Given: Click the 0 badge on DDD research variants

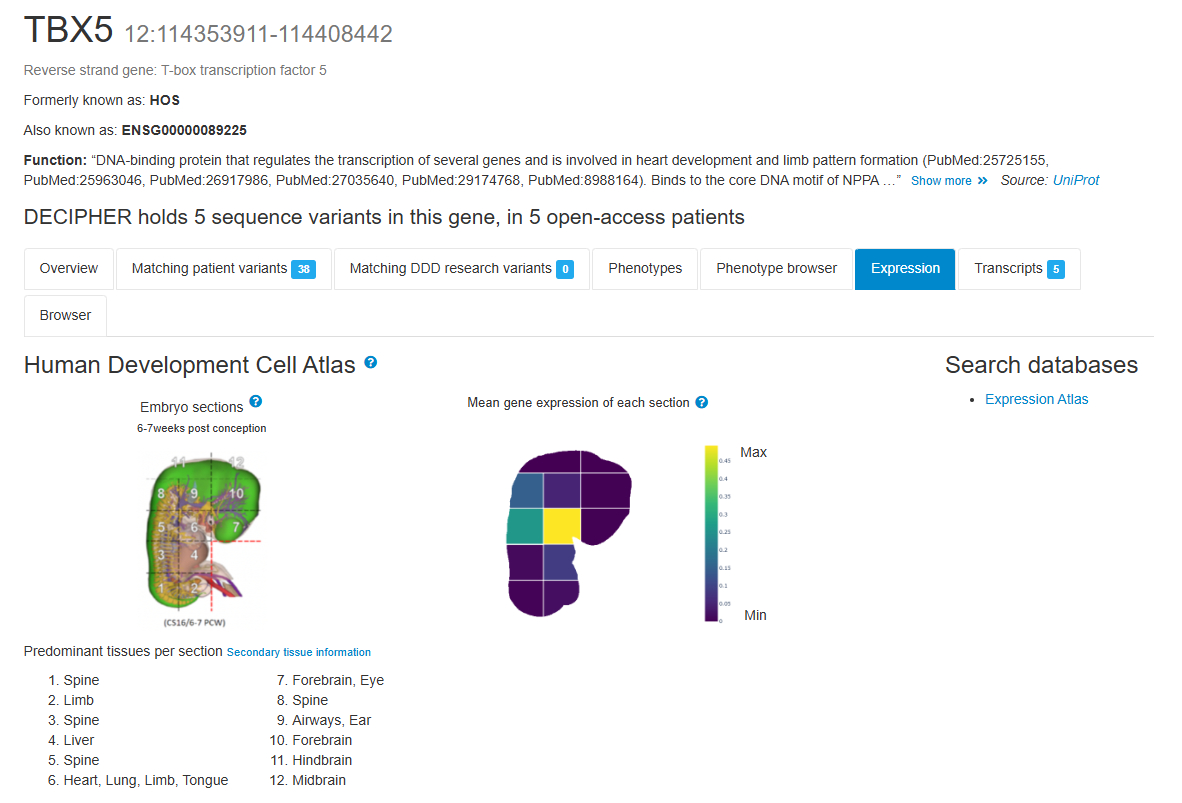Looking at the screenshot, I should tap(565, 269).
